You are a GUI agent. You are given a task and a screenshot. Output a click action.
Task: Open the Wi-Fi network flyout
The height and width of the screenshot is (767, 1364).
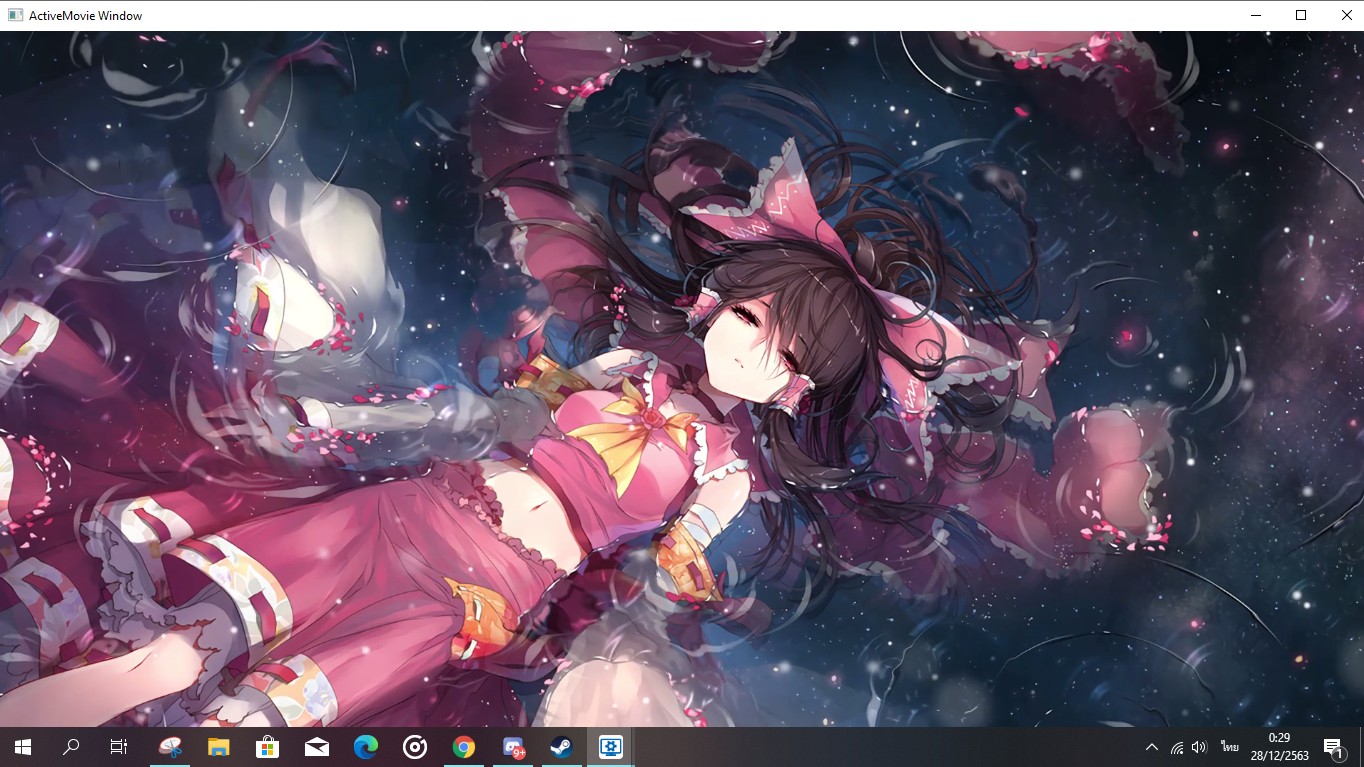pyautogui.click(x=1177, y=747)
